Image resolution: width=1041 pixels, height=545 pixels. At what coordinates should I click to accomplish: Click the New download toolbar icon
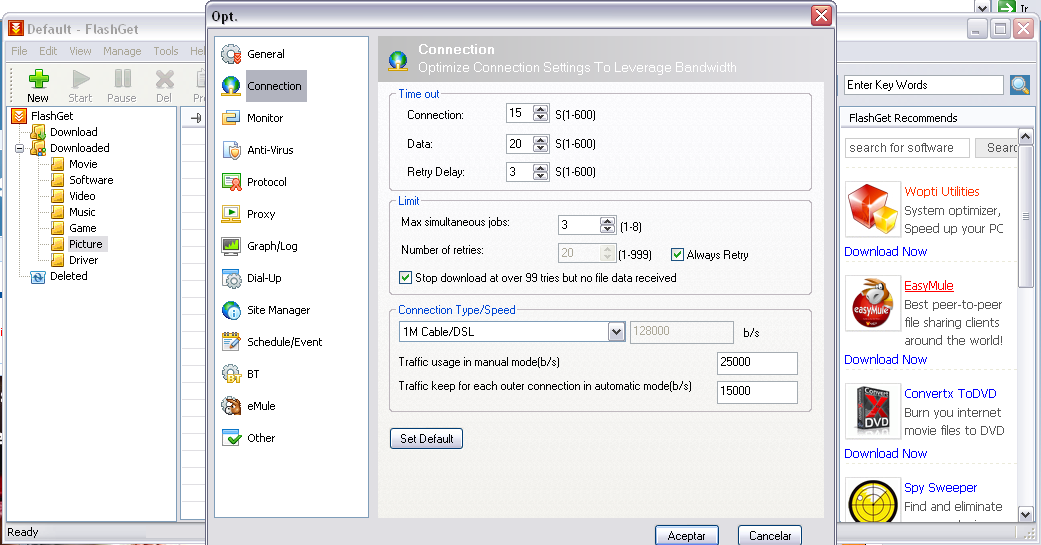click(x=39, y=79)
